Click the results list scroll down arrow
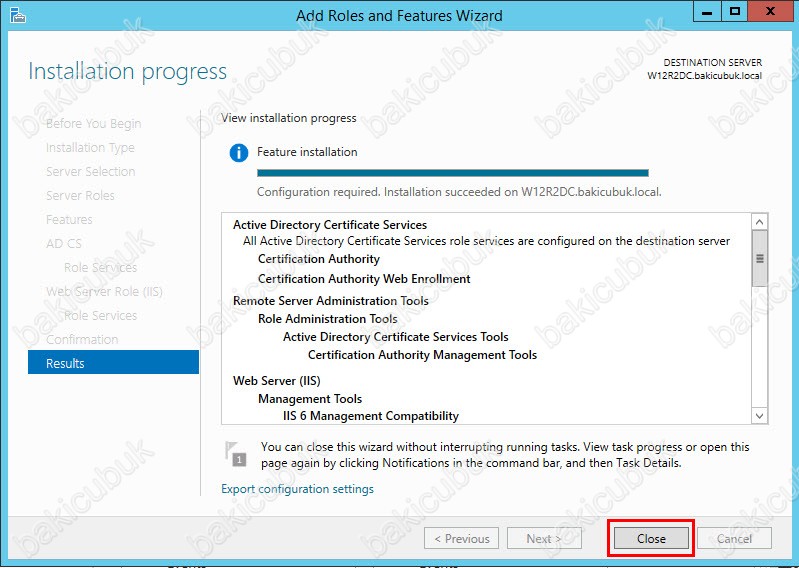Image resolution: width=799 pixels, height=568 pixels. (759, 416)
